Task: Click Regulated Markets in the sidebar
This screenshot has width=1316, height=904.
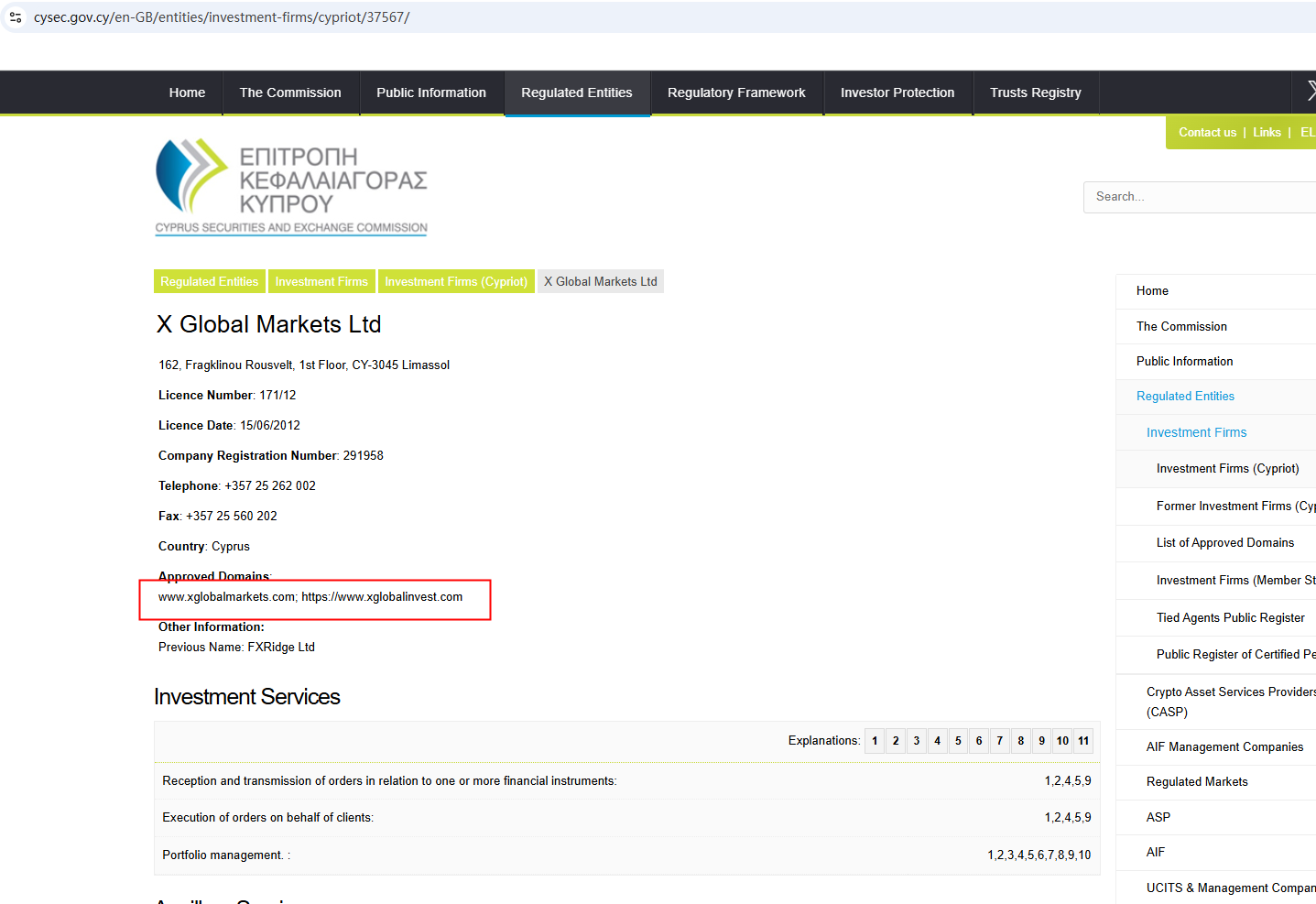Action: coord(1197,782)
